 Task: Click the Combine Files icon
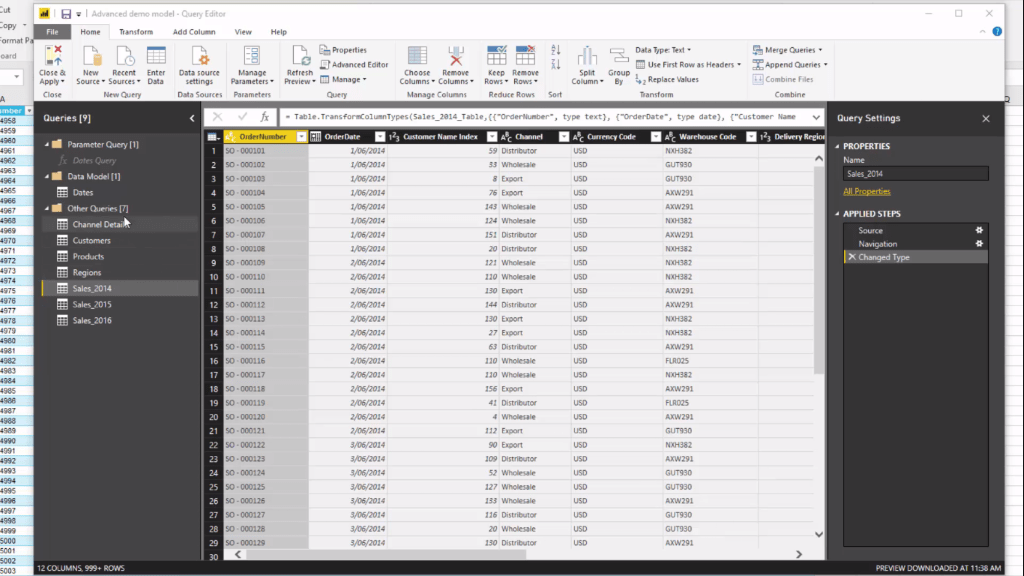click(x=758, y=80)
